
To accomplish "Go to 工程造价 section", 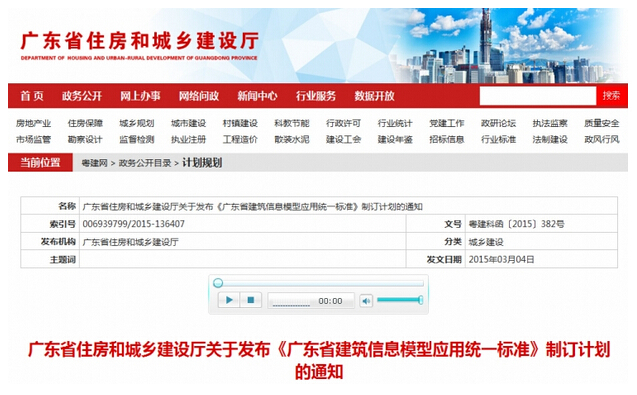I will (240, 139).
